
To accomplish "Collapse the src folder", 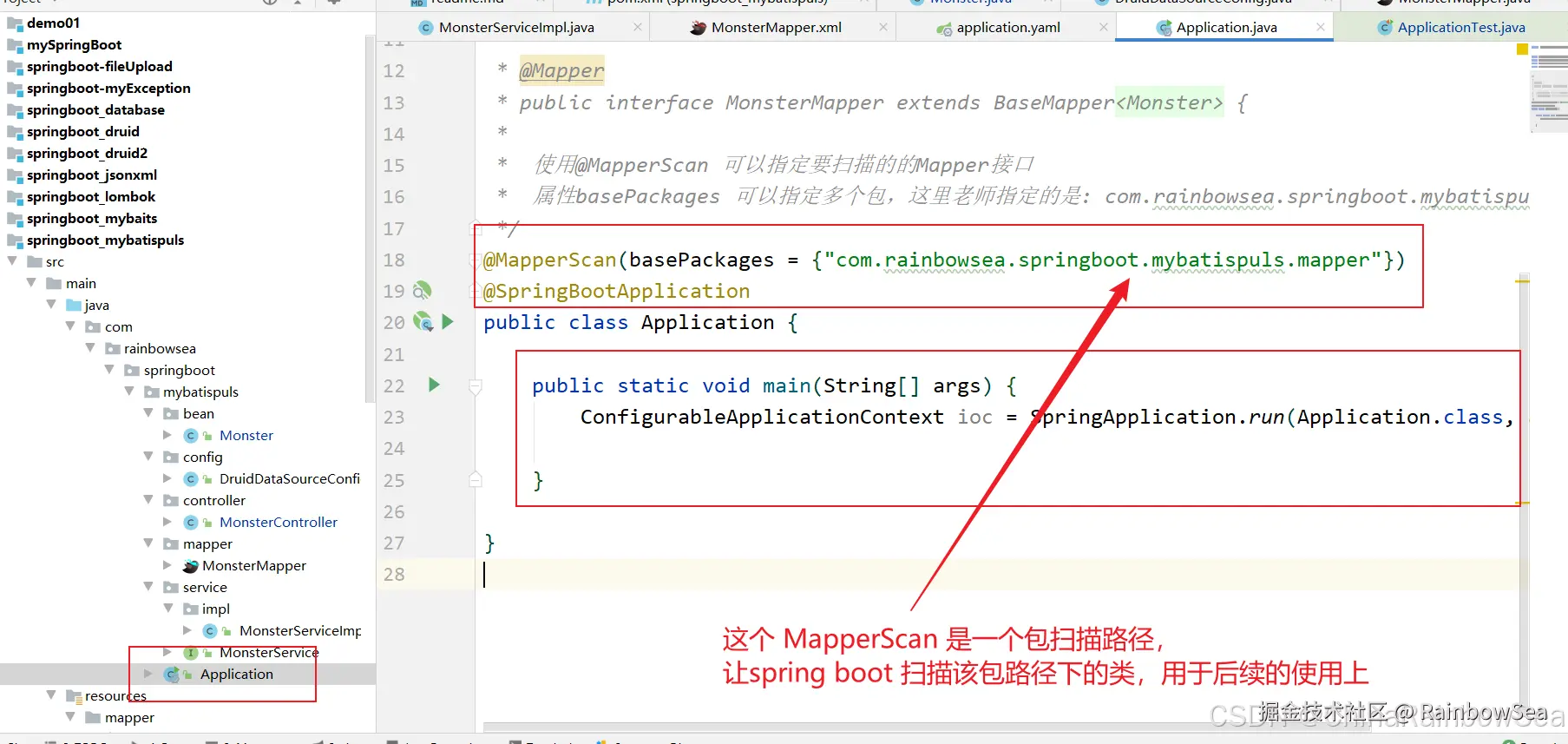I will tap(13, 260).
